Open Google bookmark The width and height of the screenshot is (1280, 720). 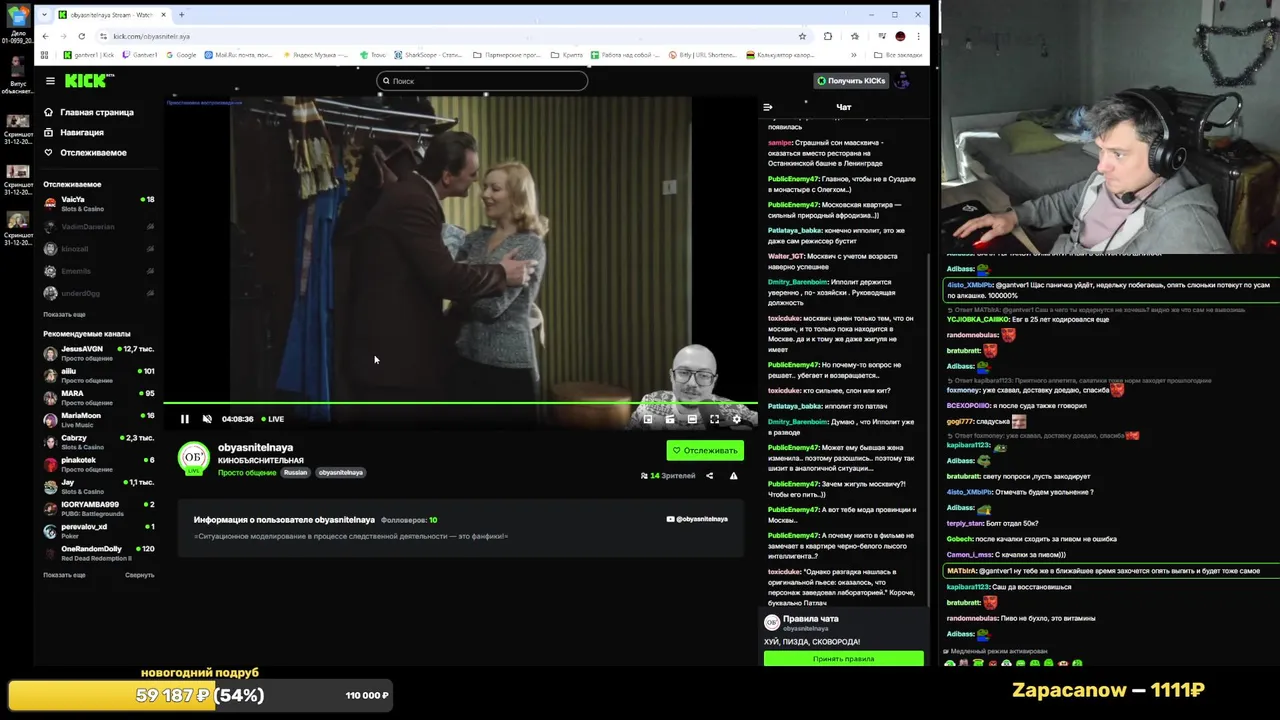[x=182, y=55]
